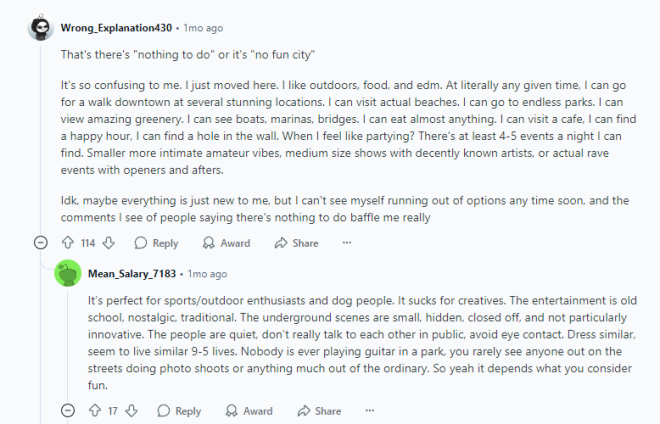This screenshot has width=660, height=424.
Task: Click the reply's 1mo ago timestamp
Action: (x=207, y=273)
